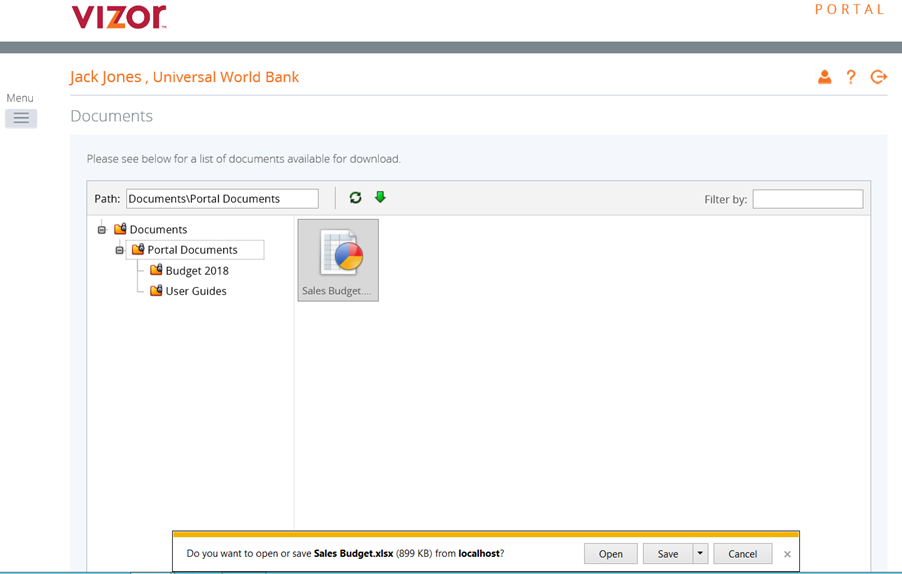902x574 pixels.
Task: Collapse the Documents root tree node
Action: tap(102, 230)
